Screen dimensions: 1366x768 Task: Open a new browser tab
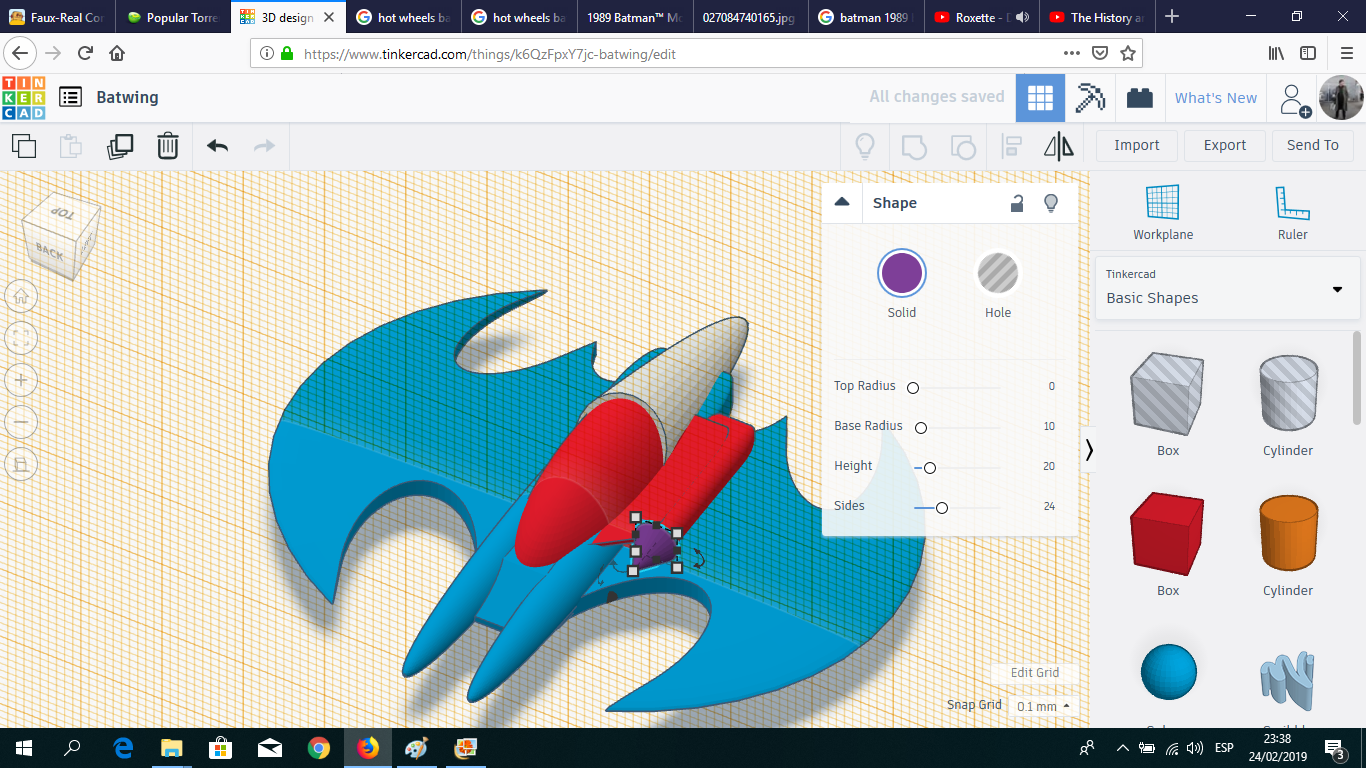[x=1172, y=17]
